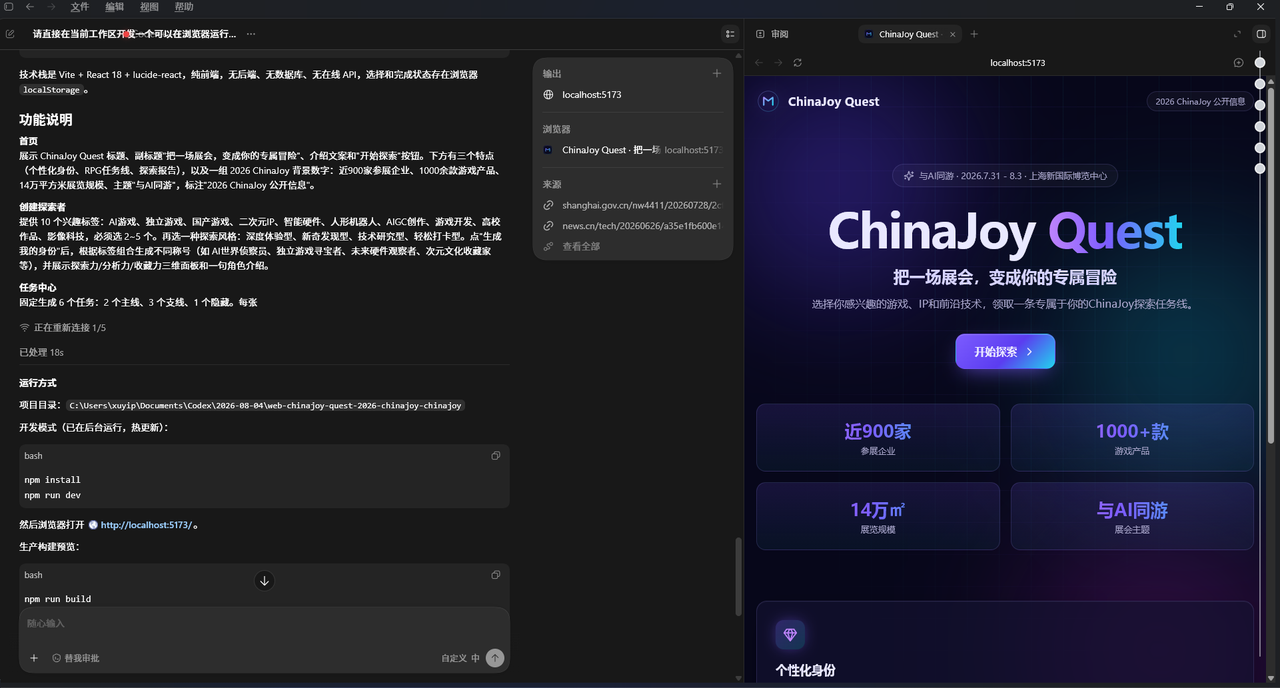
Task: Open the 自定义 mode dropdown
Action: tap(454, 658)
